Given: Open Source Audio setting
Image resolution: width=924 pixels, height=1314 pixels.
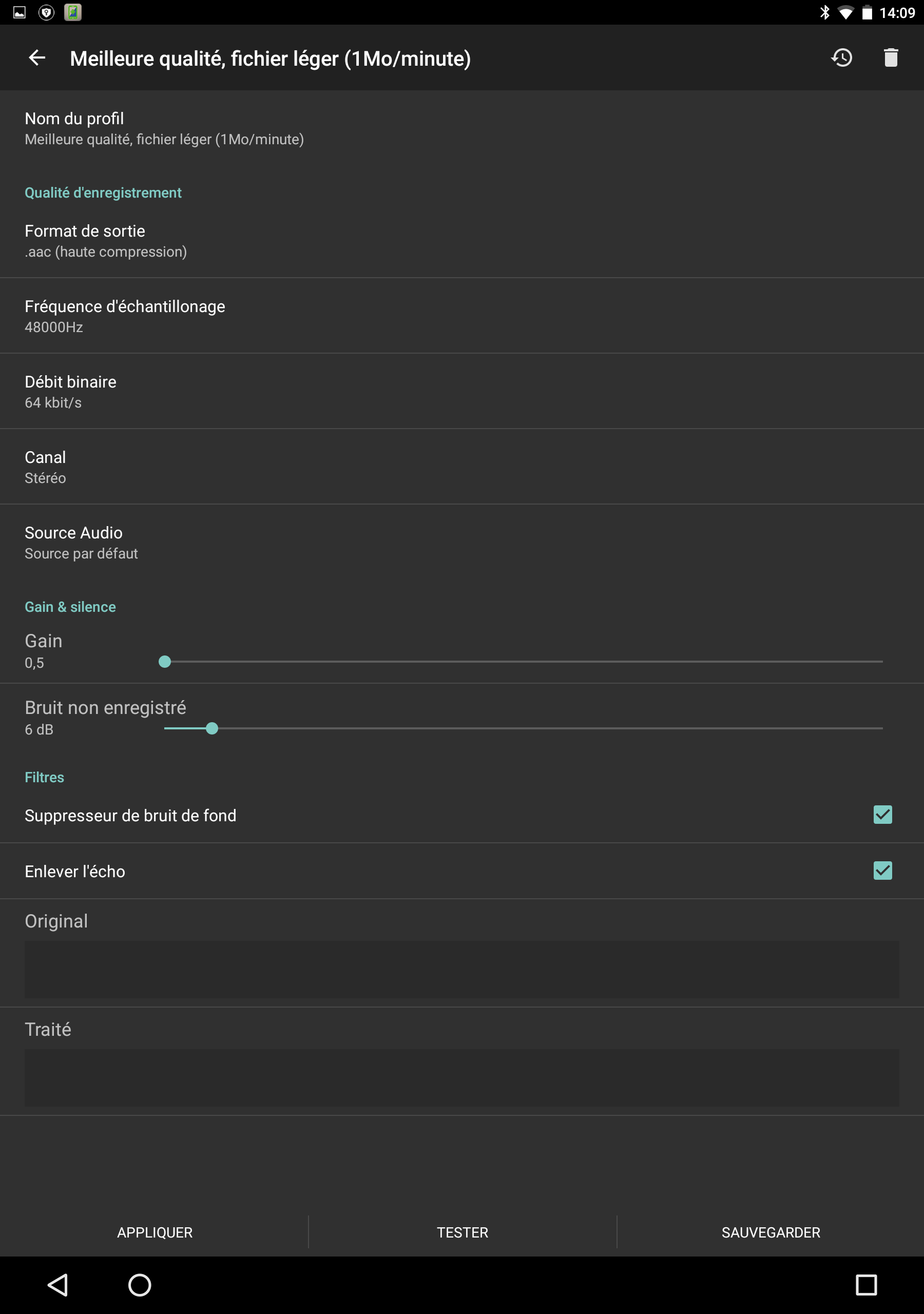Looking at the screenshot, I should click(x=462, y=543).
